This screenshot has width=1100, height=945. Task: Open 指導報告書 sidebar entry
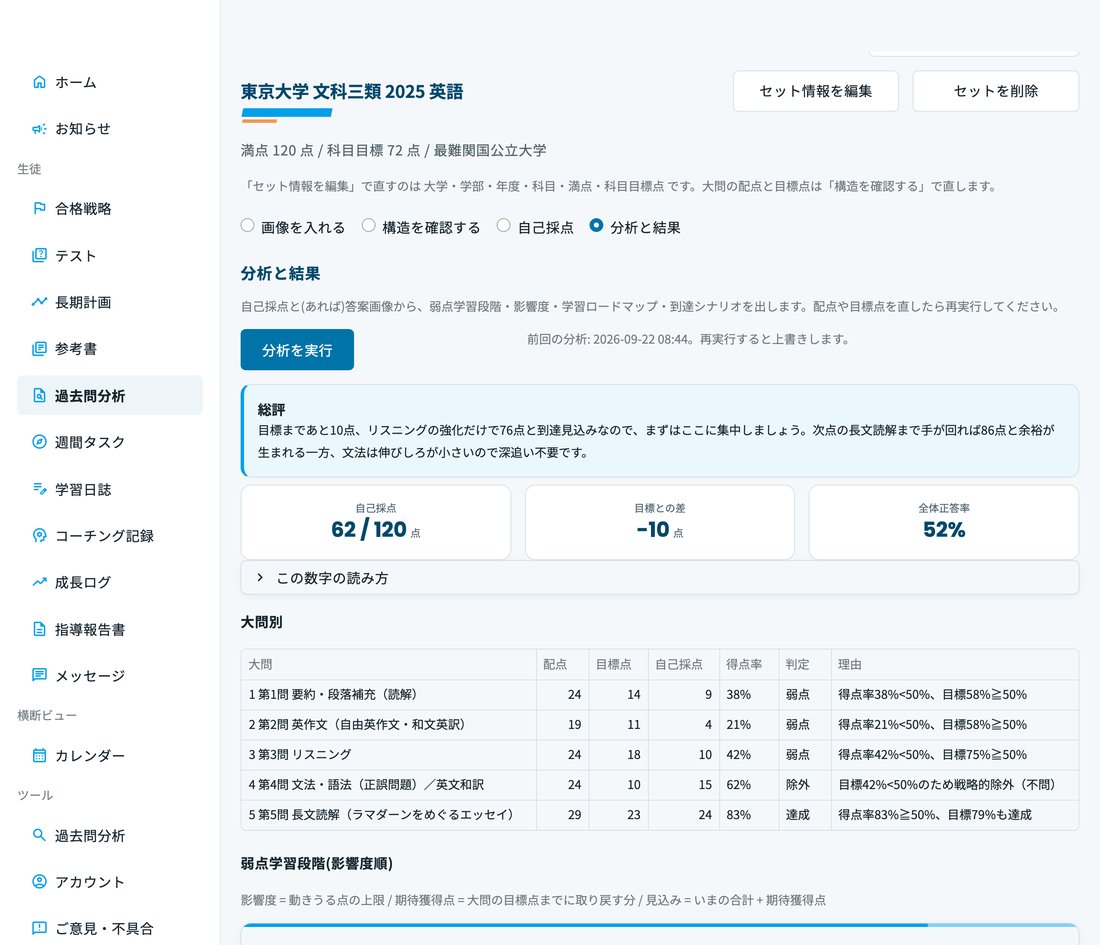(110, 629)
